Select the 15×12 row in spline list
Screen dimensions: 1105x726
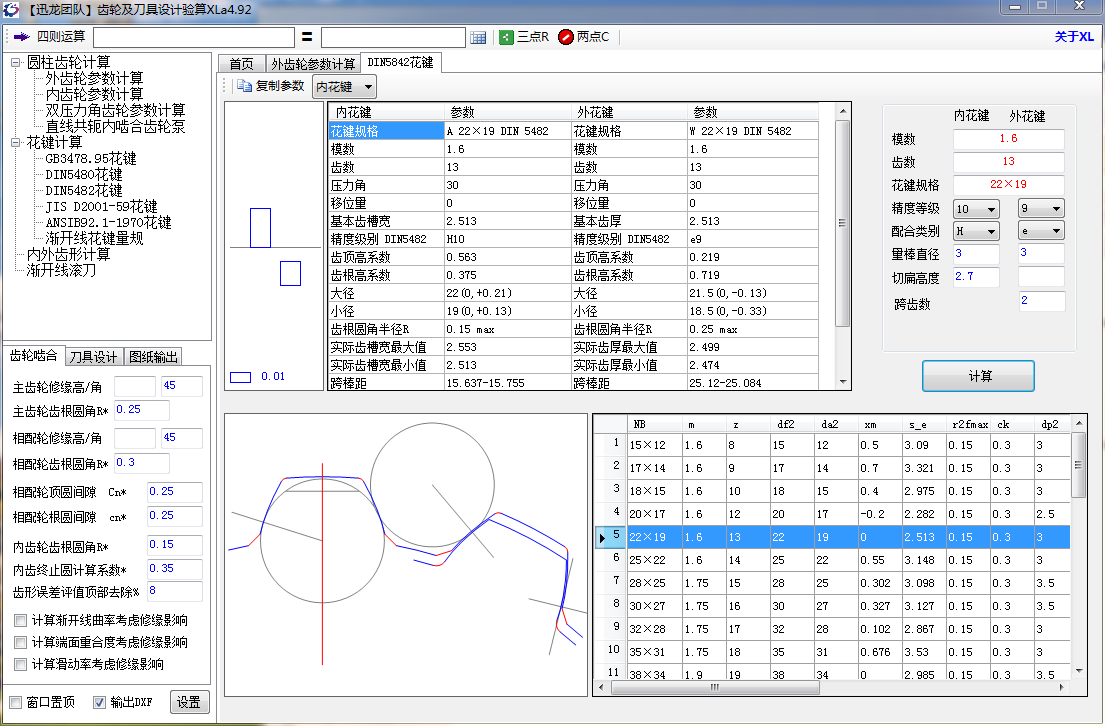[x=832, y=445]
